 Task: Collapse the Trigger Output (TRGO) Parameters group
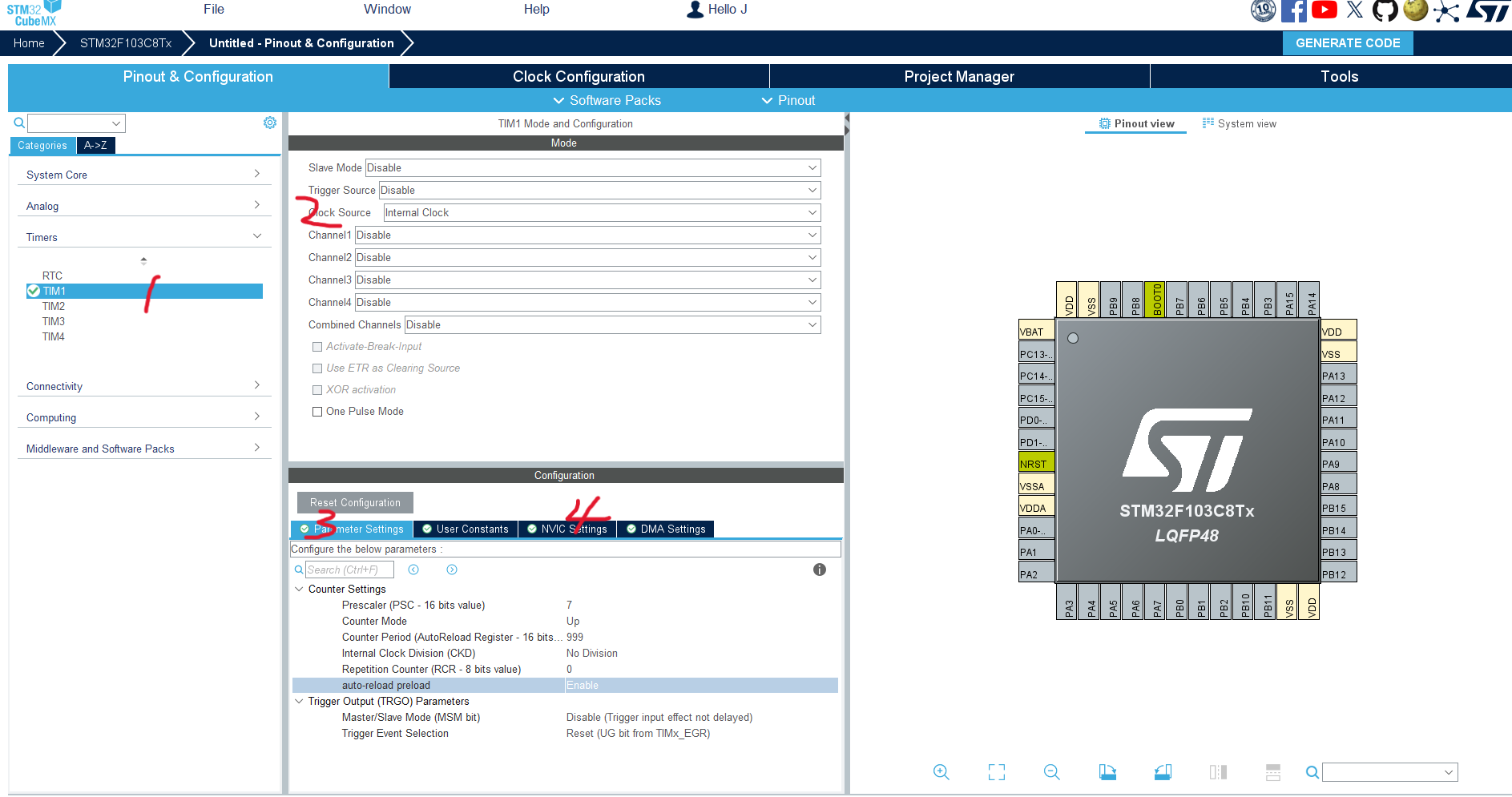(299, 701)
